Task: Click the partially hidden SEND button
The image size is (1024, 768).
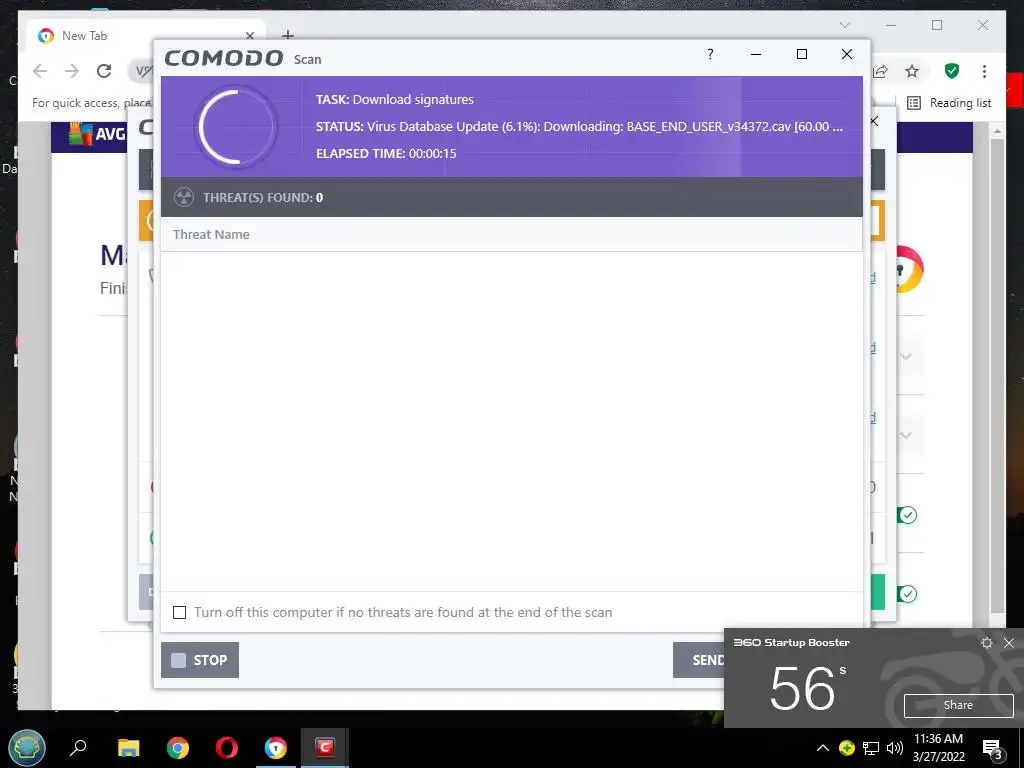Action: pos(699,660)
